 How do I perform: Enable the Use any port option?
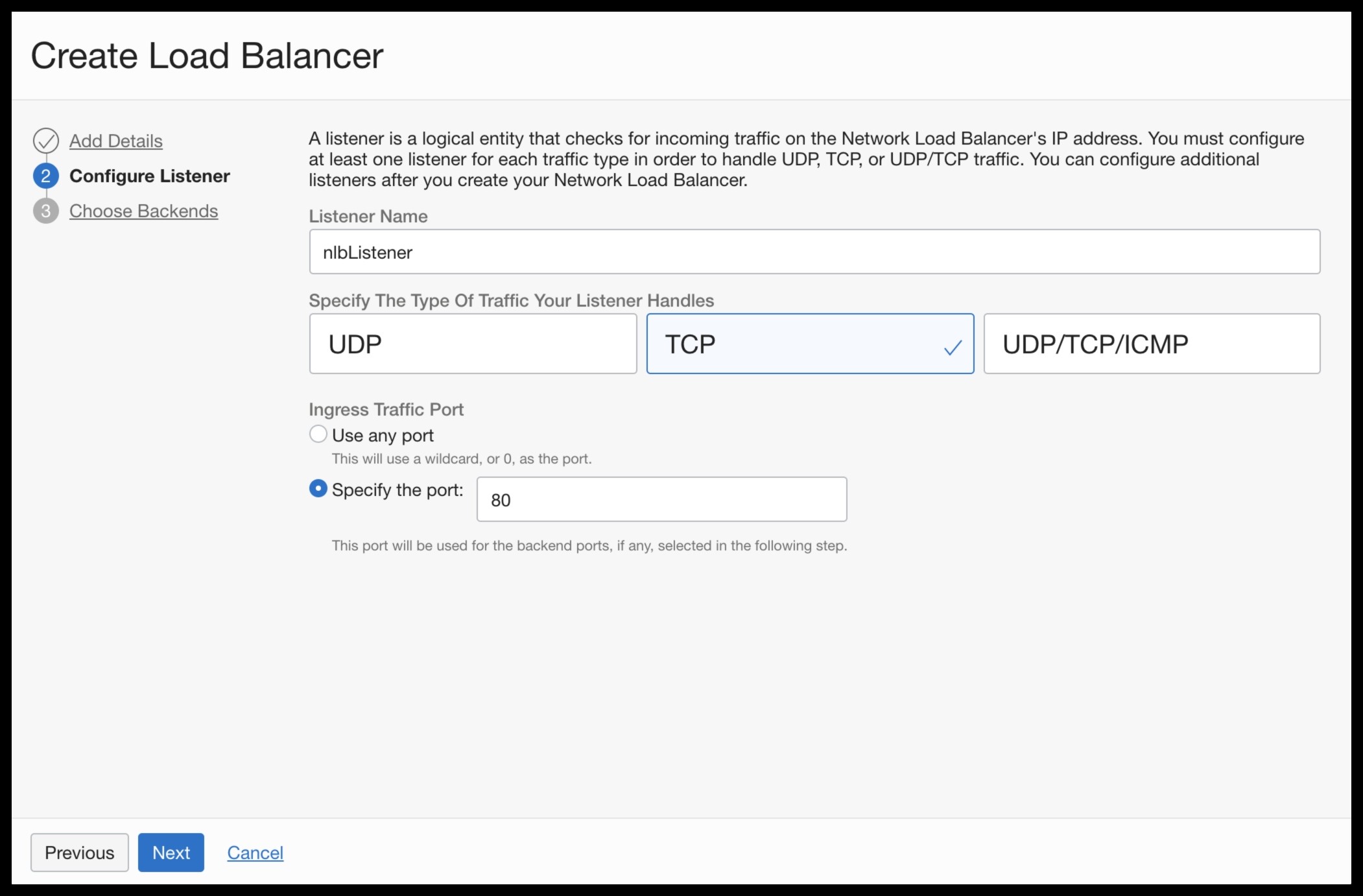click(x=318, y=434)
